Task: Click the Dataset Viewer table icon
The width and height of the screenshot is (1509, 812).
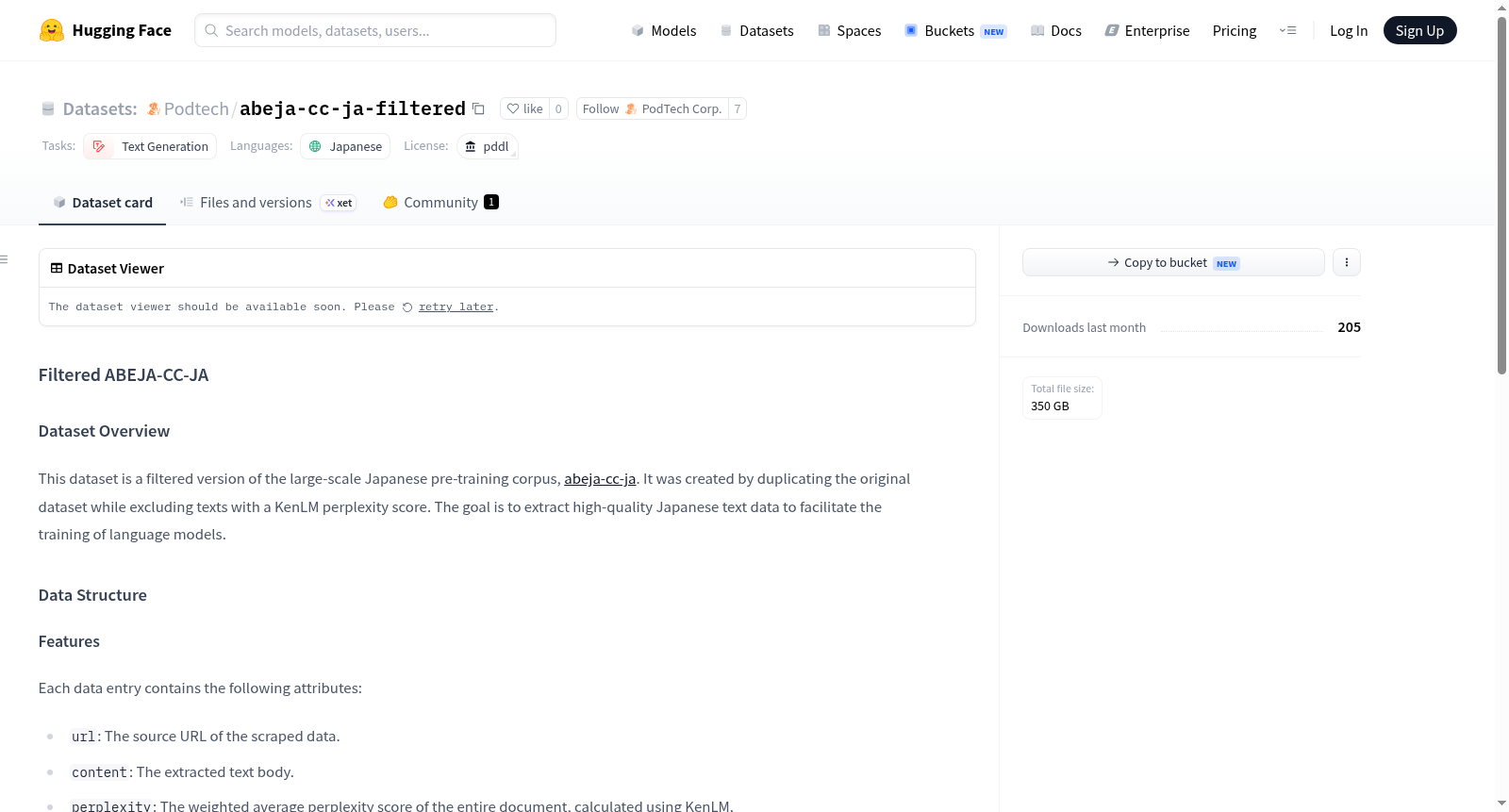Action: (x=57, y=269)
